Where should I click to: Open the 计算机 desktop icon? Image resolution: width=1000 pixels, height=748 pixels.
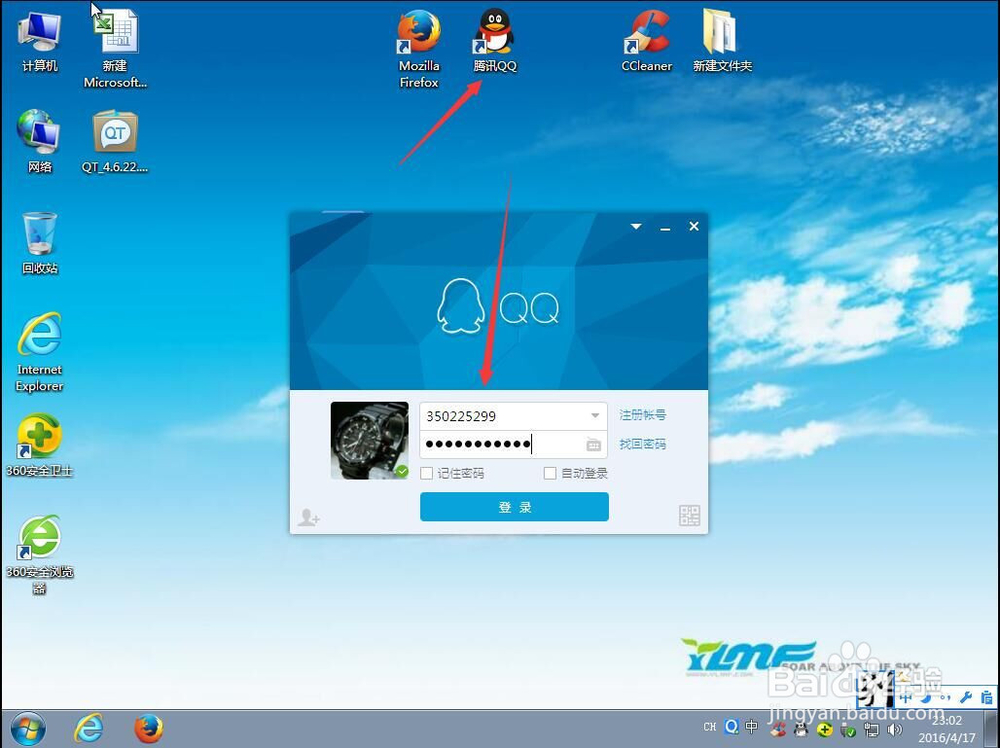[40, 40]
